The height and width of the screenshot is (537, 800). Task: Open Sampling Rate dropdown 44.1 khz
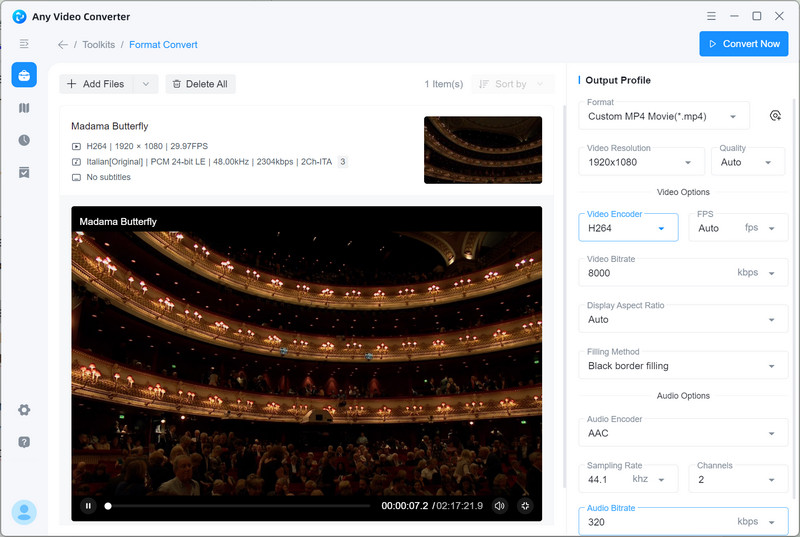(x=628, y=479)
